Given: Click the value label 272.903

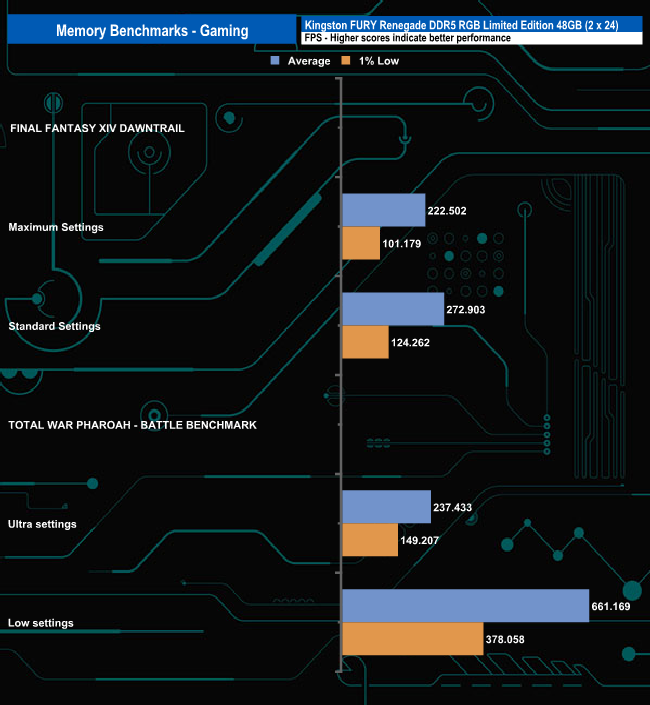Looking at the screenshot, I should coord(466,310).
